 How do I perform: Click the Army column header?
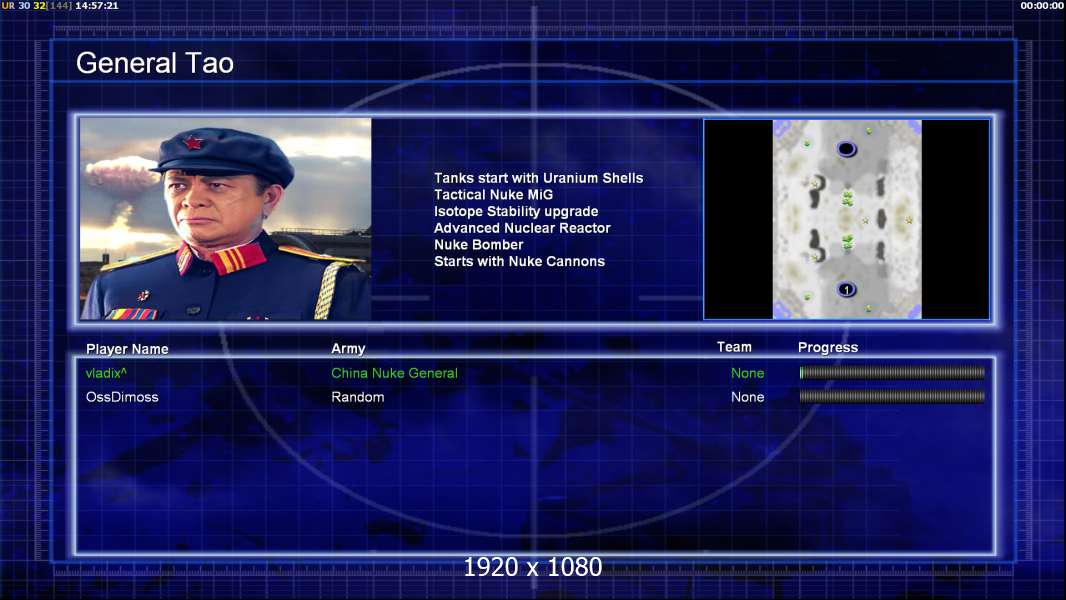pos(348,349)
